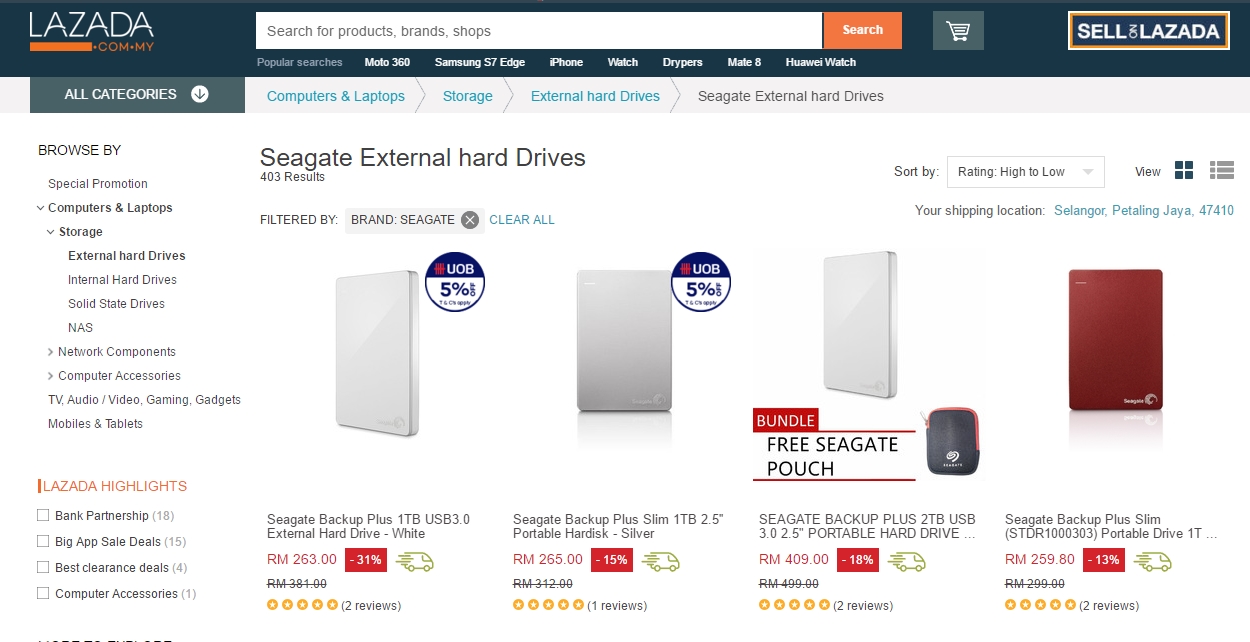Viewport: 1250px width, 642px height.
Task: Expand the Network Components category
Action: (x=51, y=352)
